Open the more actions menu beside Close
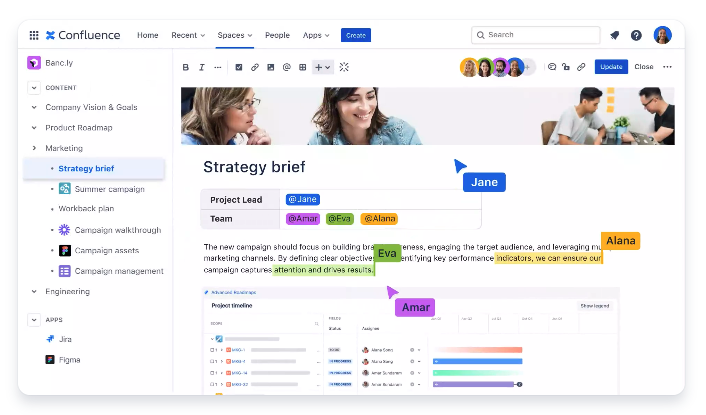706x415 pixels. tap(667, 67)
